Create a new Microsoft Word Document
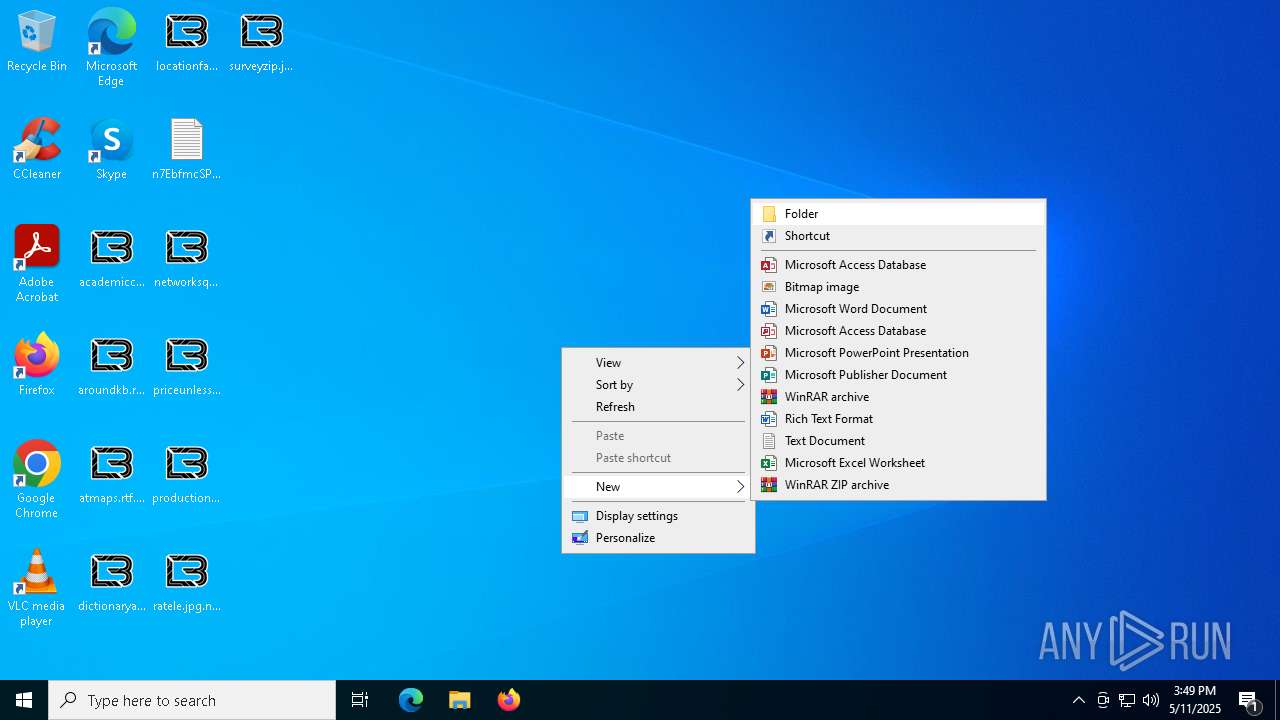The width and height of the screenshot is (1280, 720). pos(898,309)
